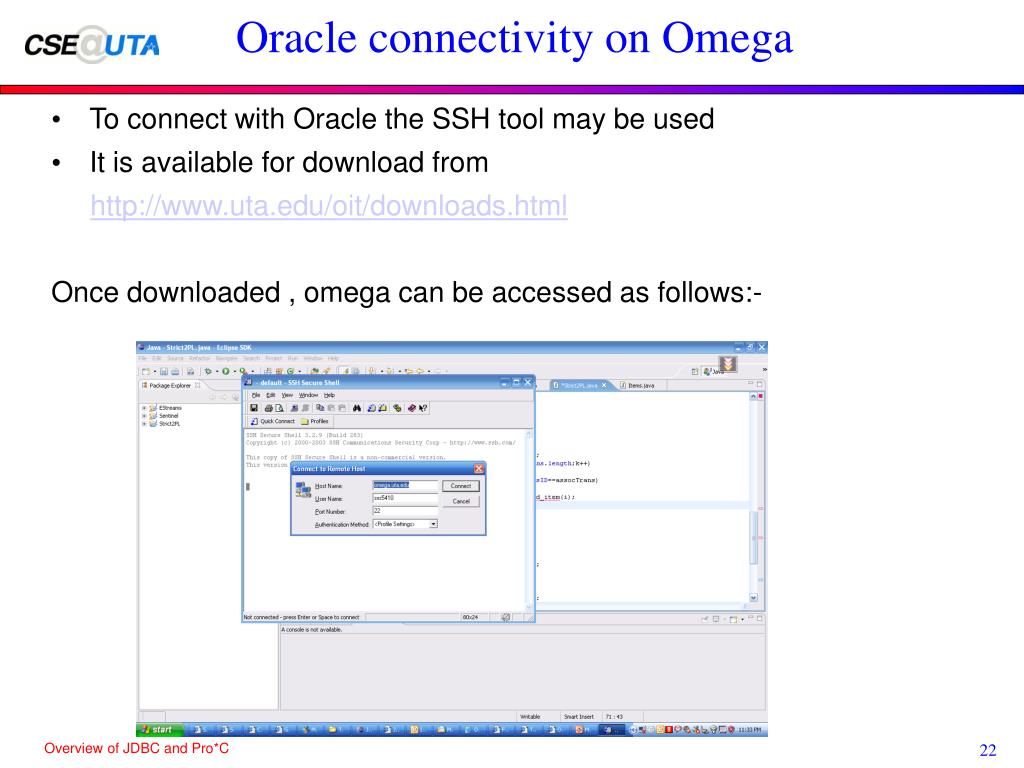This screenshot has width=1024, height=768.
Task: Click the hidden toolbar items chevron
Action: pos(765,370)
